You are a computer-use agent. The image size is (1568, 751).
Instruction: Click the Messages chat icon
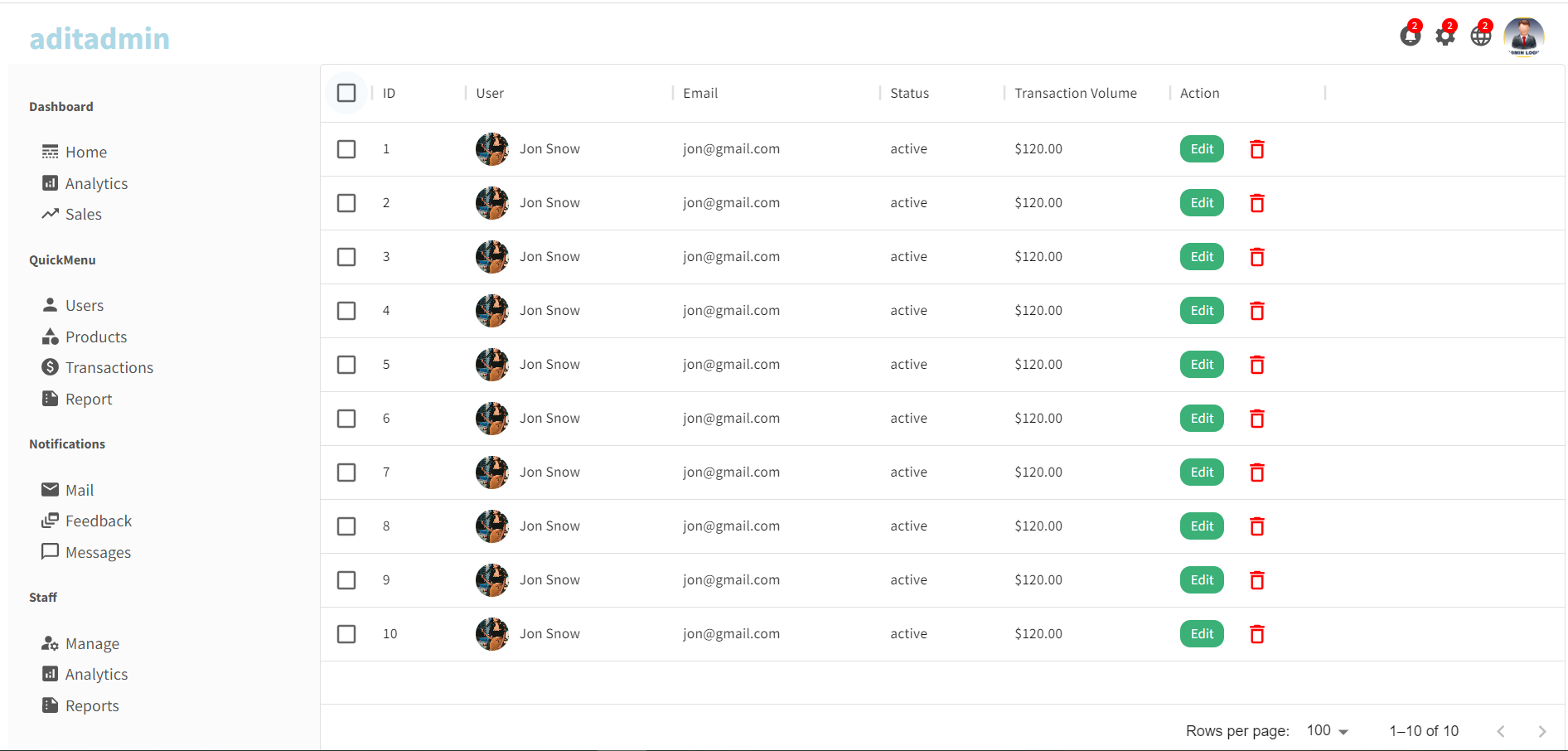51,552
